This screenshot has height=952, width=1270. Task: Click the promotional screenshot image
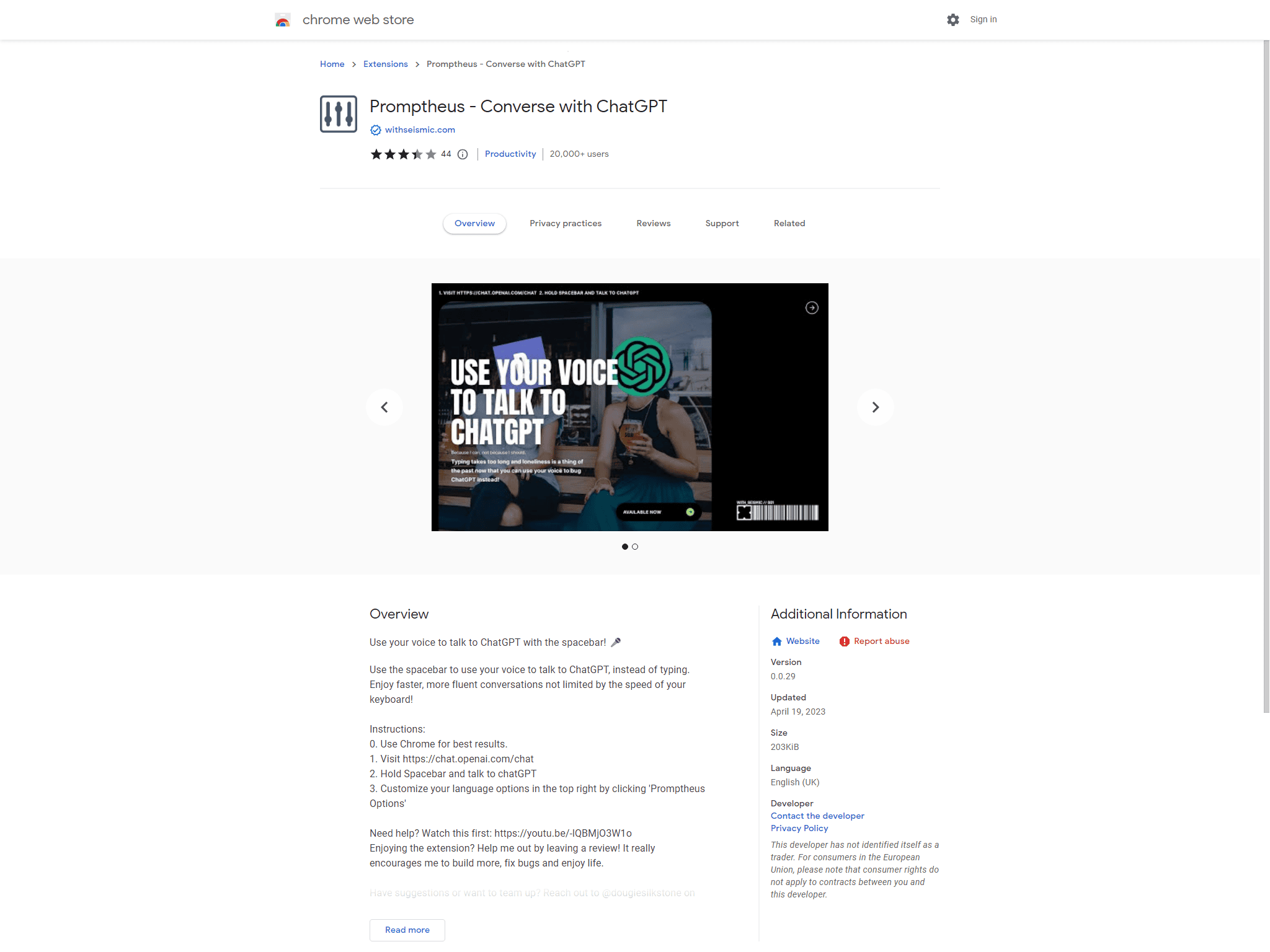[630, 407]
